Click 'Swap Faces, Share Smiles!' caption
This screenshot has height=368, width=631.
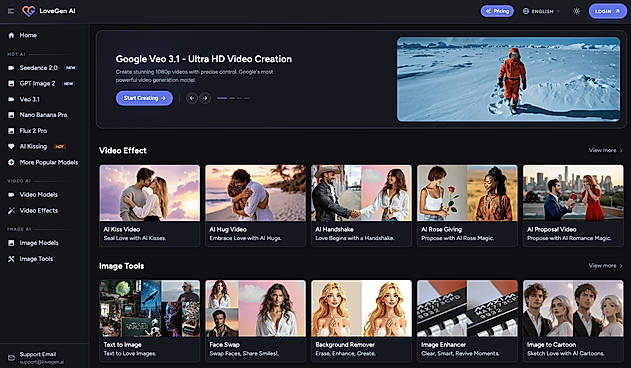244,354
